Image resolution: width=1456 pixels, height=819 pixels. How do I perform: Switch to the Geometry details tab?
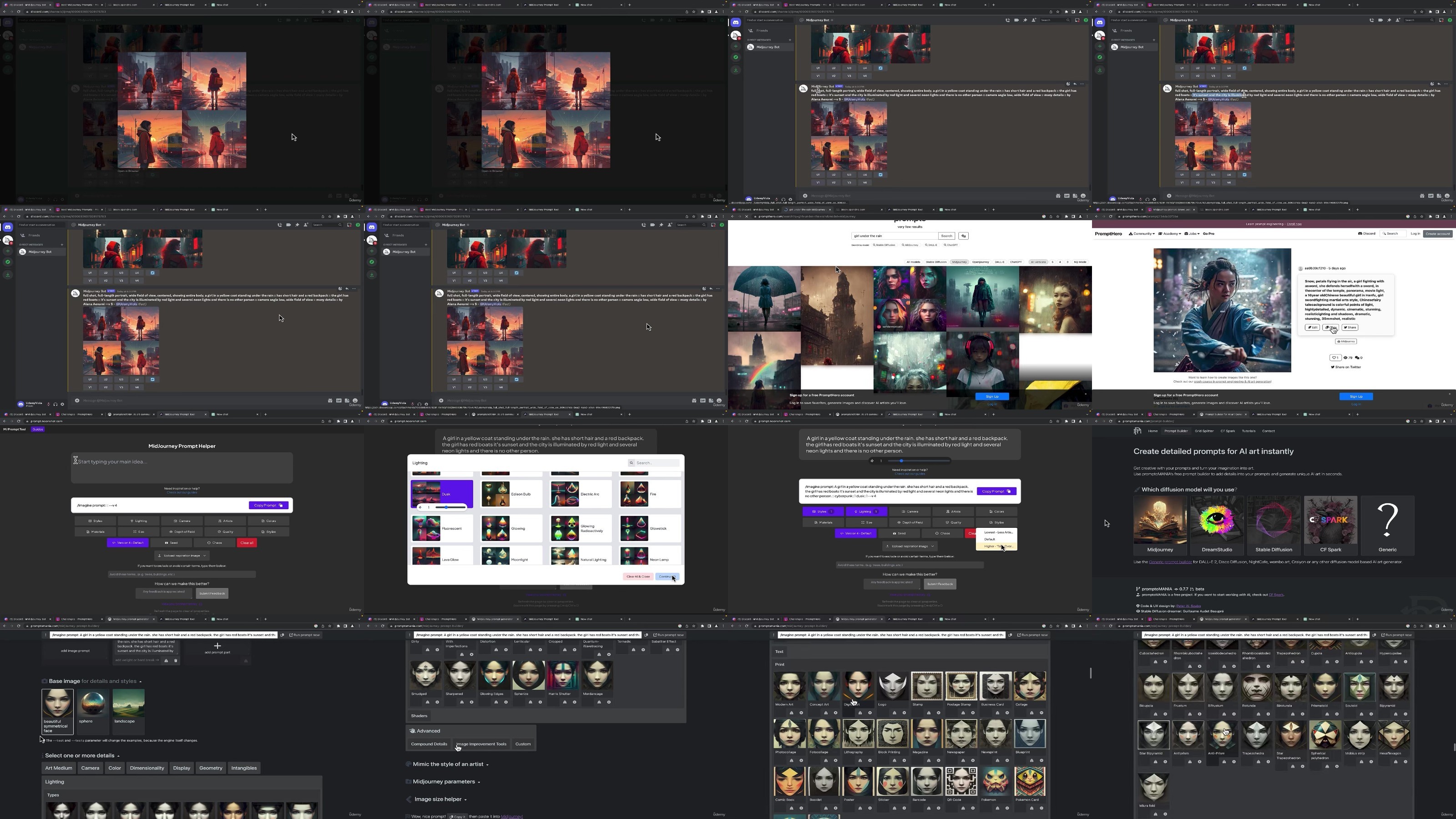(x=211, y=768)
